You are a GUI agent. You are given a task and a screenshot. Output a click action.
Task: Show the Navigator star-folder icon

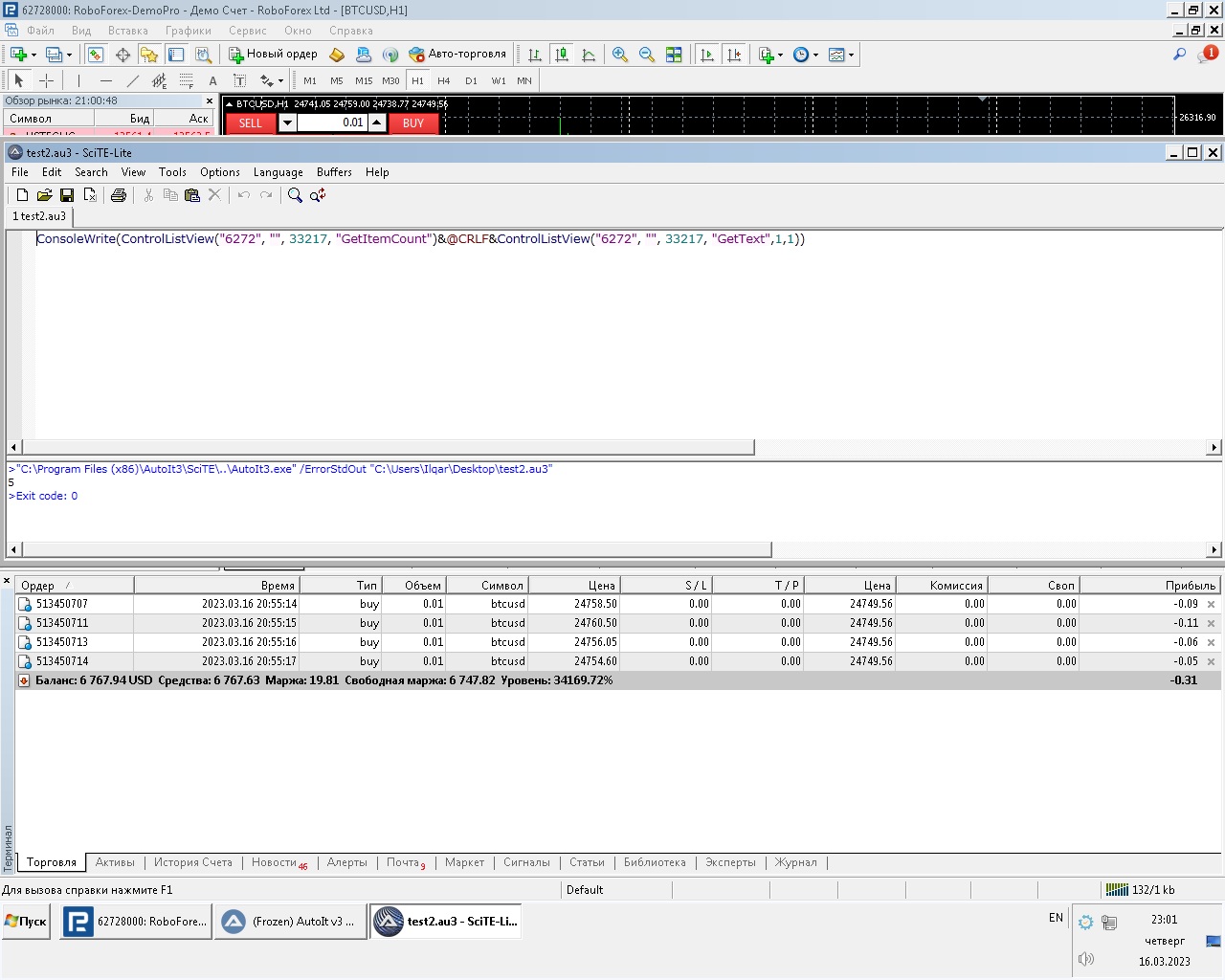[x=149, y=55]
